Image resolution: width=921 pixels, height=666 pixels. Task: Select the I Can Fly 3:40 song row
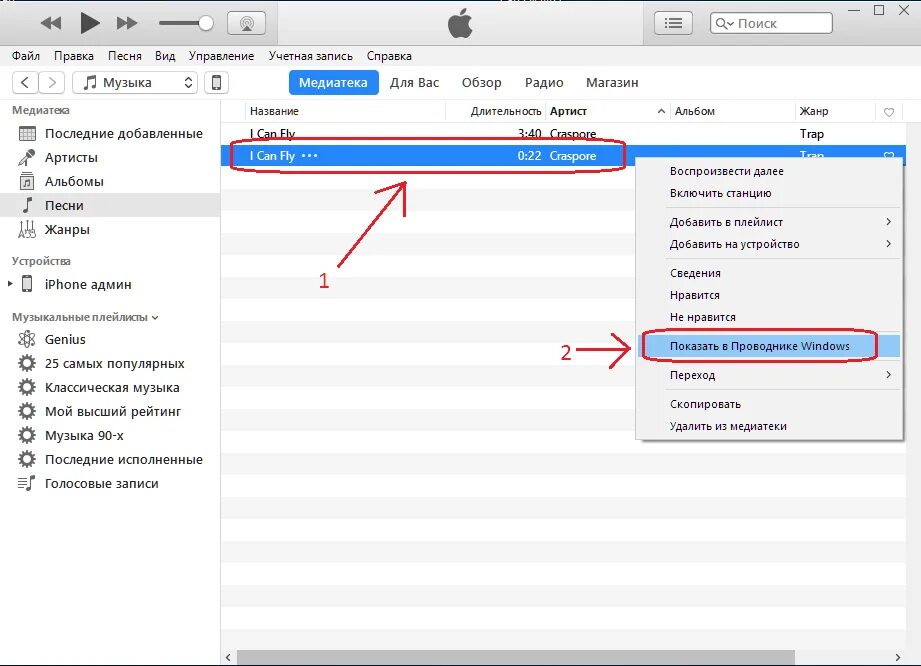pos(564,133)
